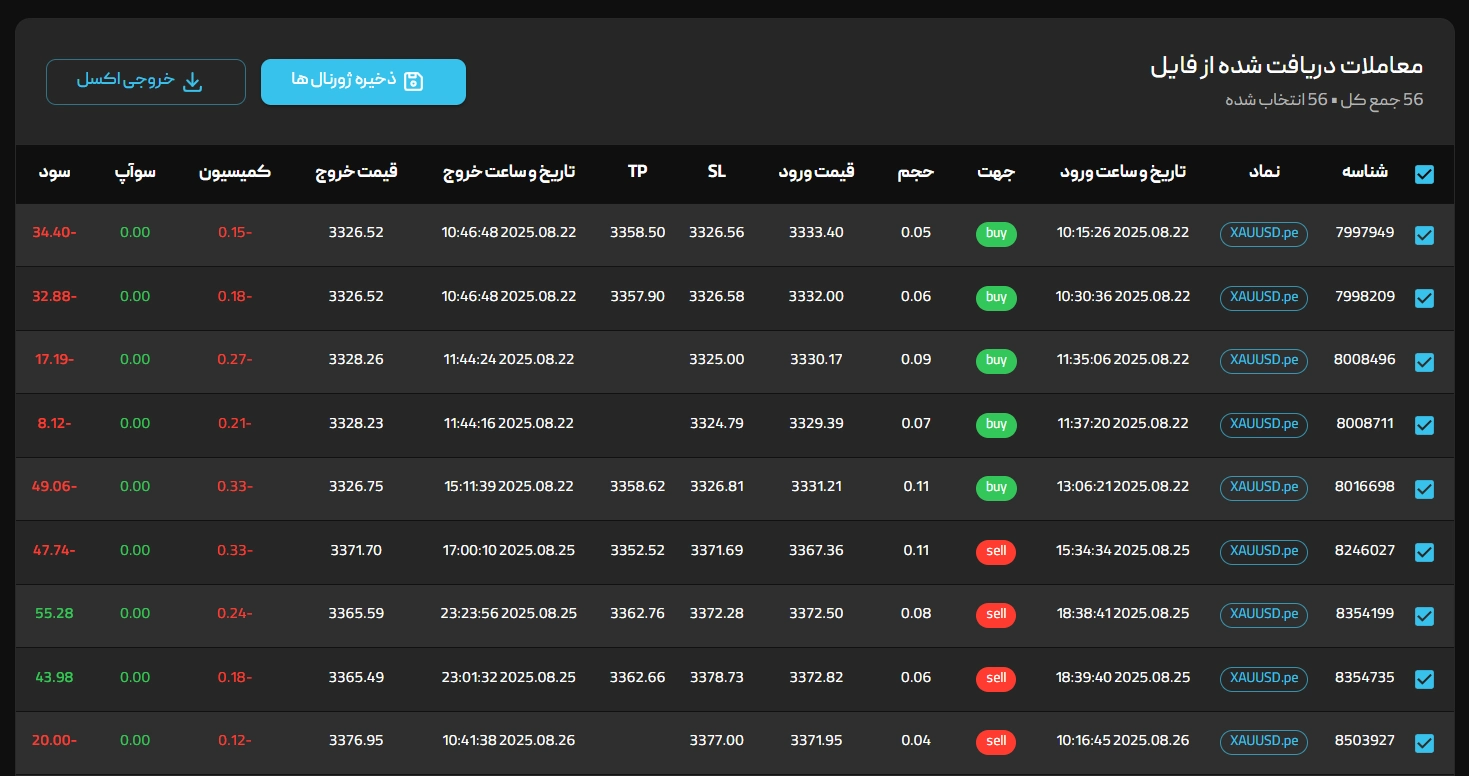Sort by the سود column header
The image size is (1469, 776).
55,172
